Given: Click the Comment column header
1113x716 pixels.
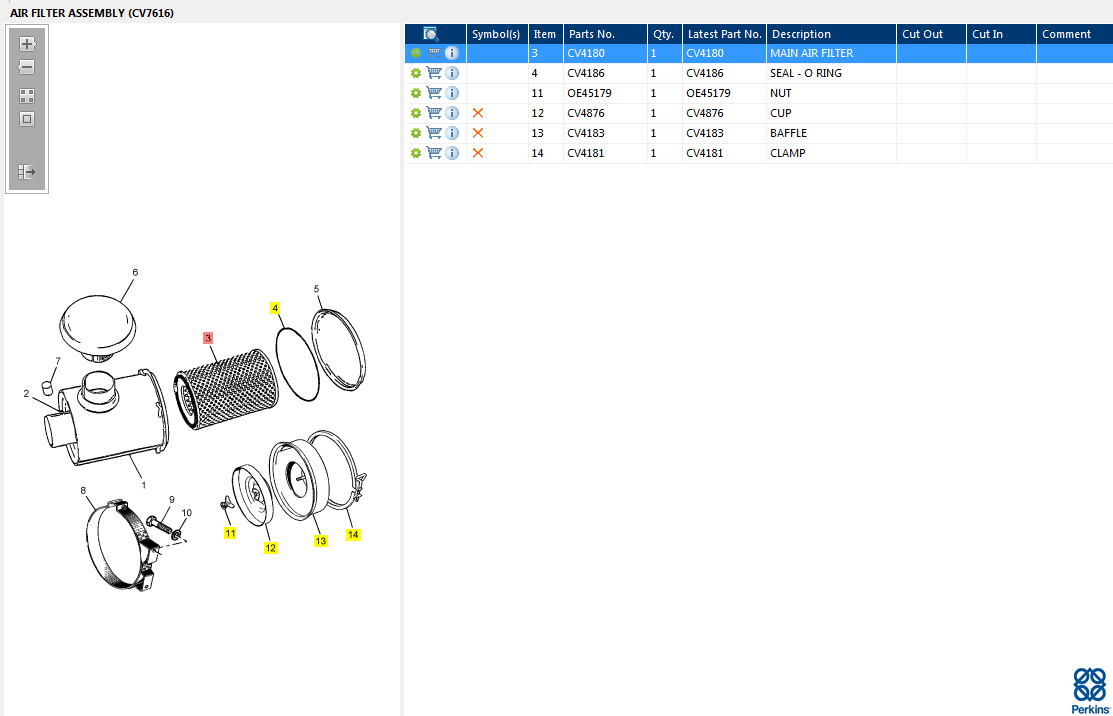Looking at the screenshot, I should 1074,34.
